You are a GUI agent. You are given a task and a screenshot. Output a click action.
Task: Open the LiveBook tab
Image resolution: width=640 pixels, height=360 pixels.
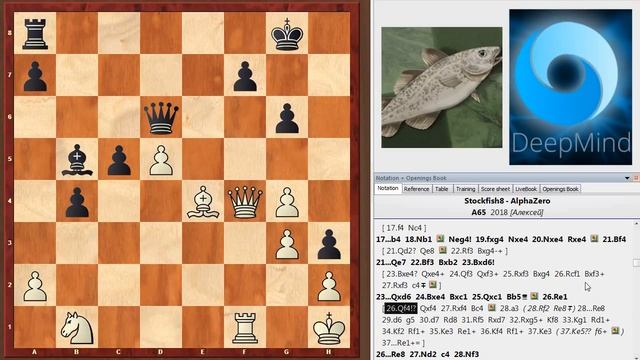coord(526,189)
